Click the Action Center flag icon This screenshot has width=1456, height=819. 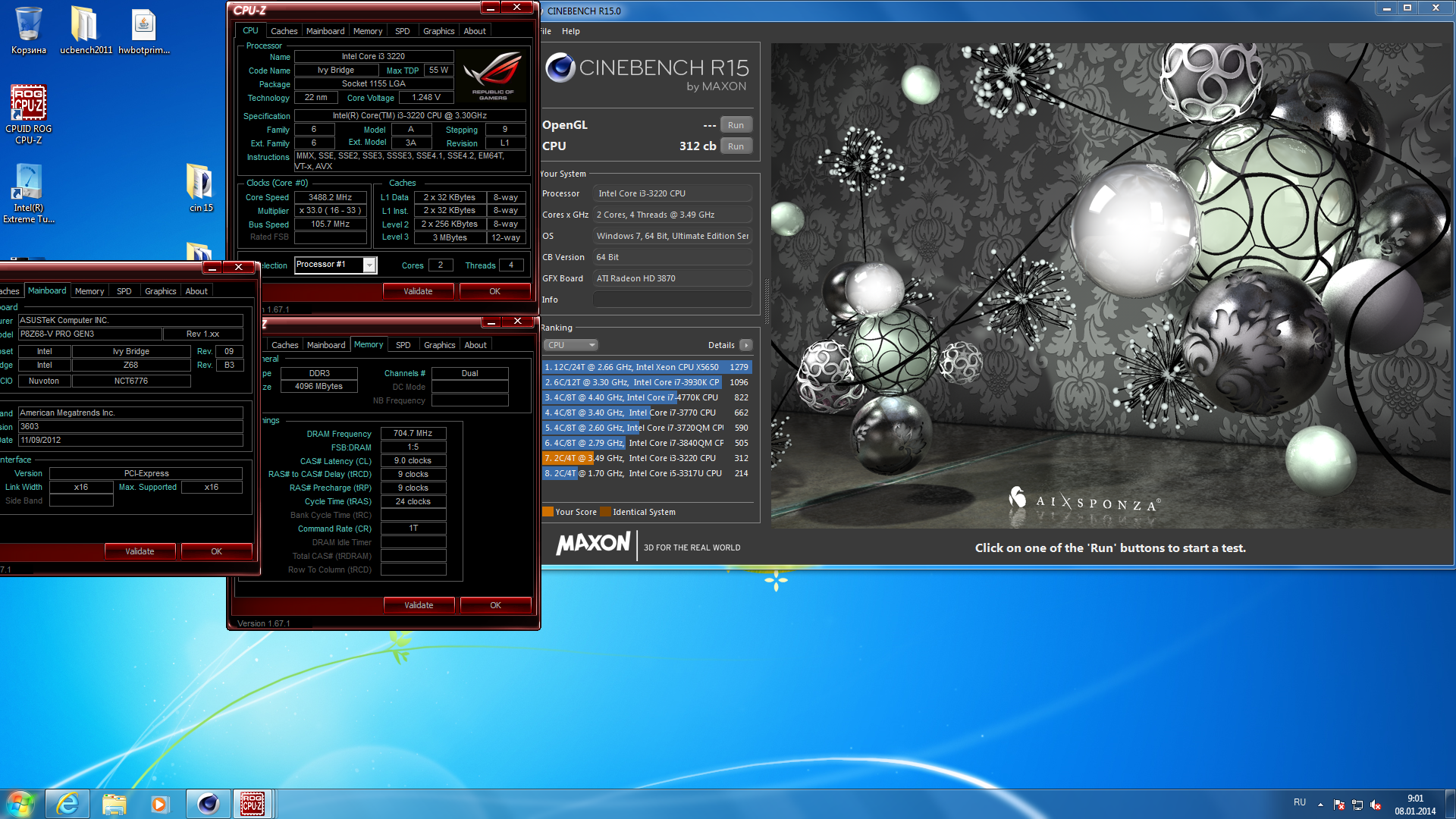[1339, 805]
